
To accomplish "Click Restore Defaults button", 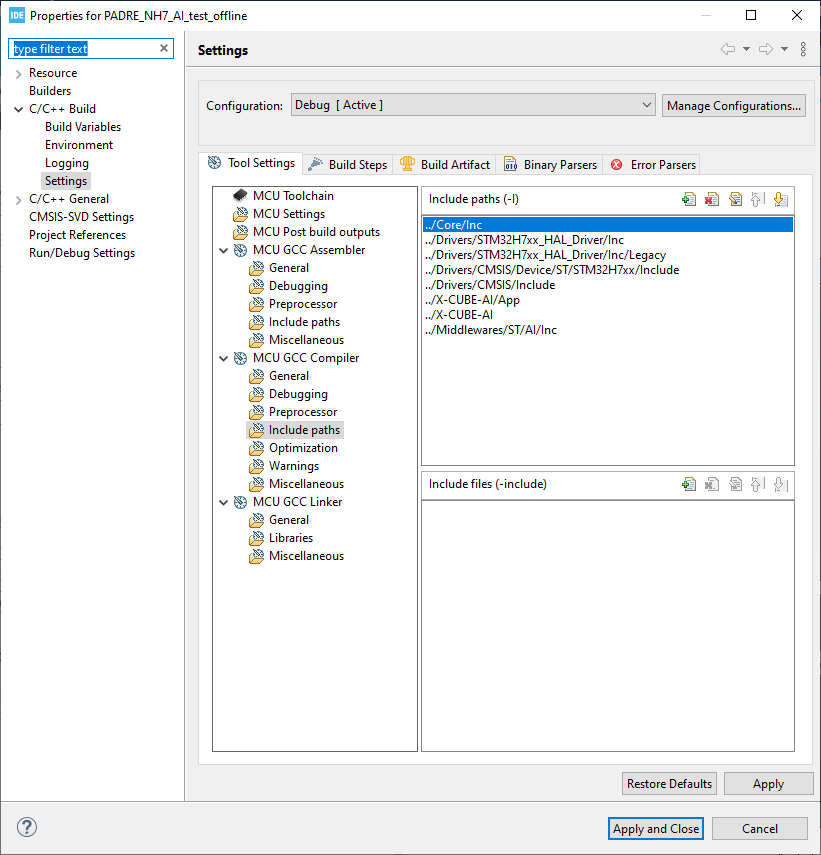I will coord(669,784).
